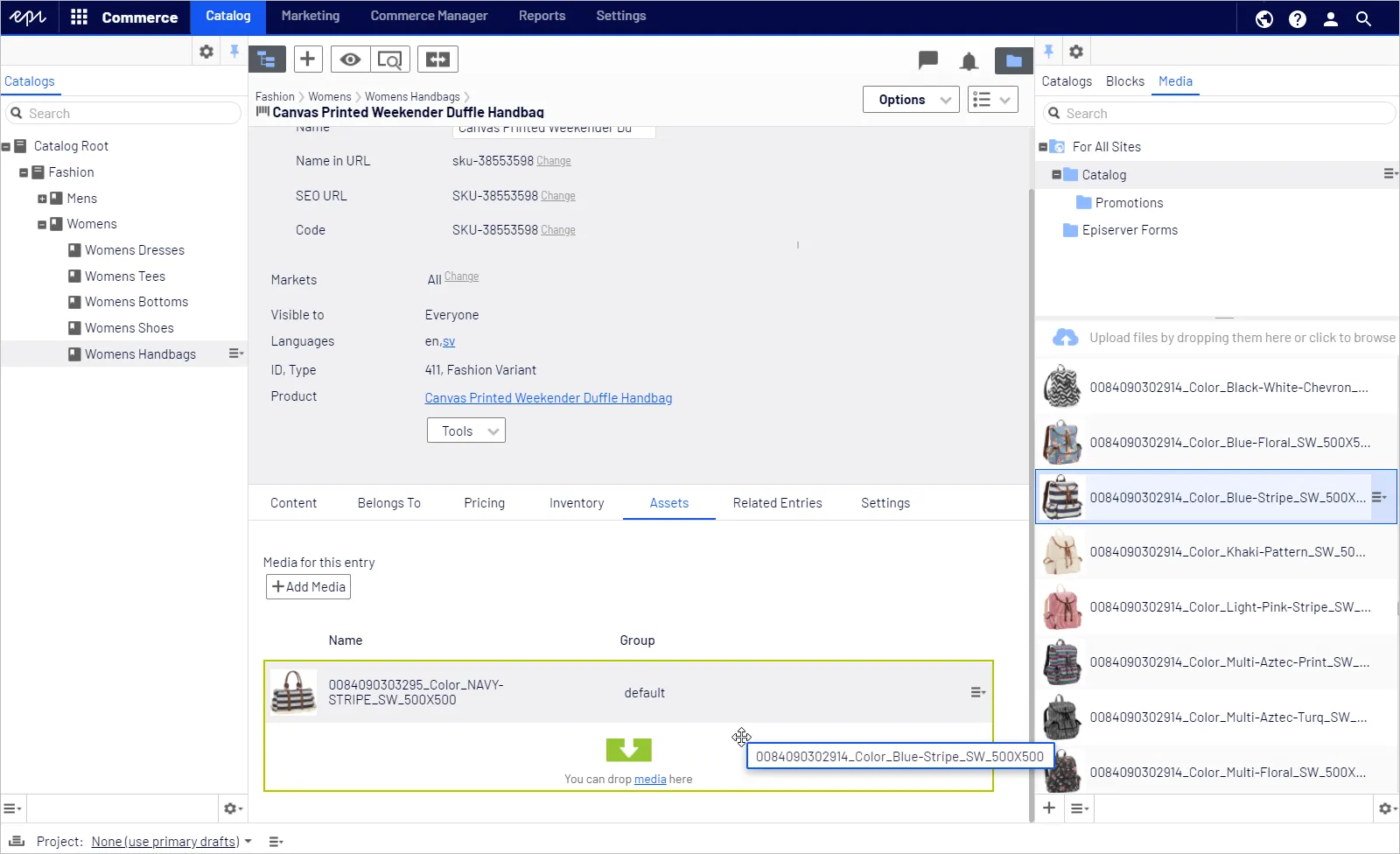Switch to the Pricing tab
The height and width of the screenshot is (854, 1400).
[x=484, y=503]
